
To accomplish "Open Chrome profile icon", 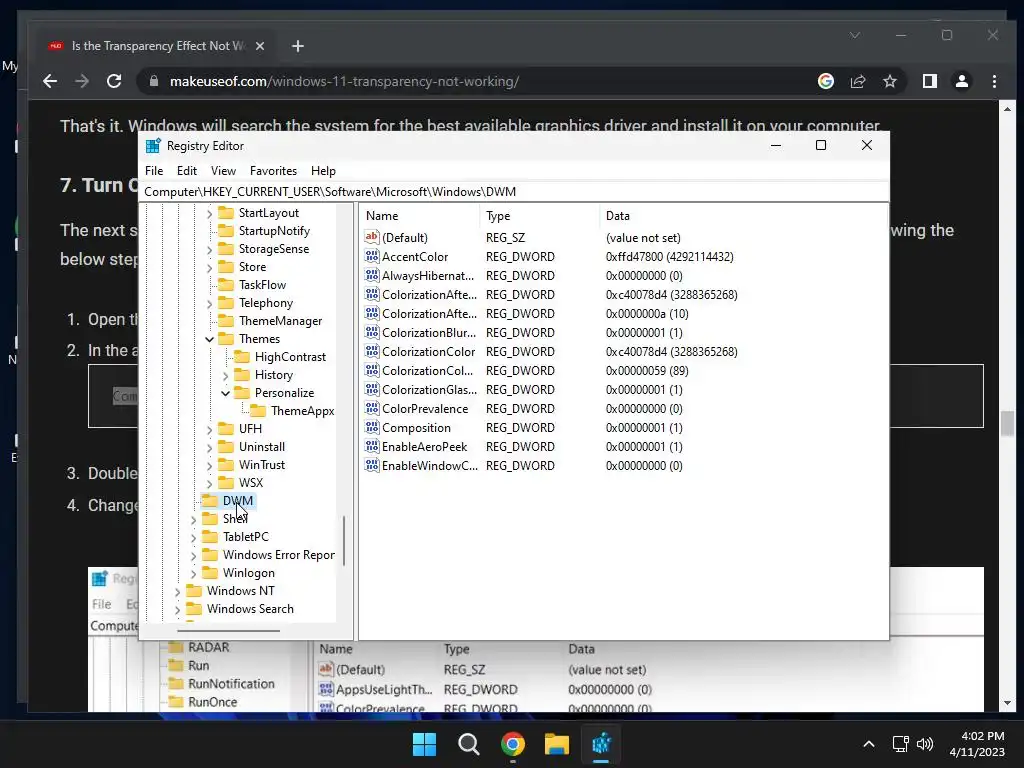I will click(961, 81).
